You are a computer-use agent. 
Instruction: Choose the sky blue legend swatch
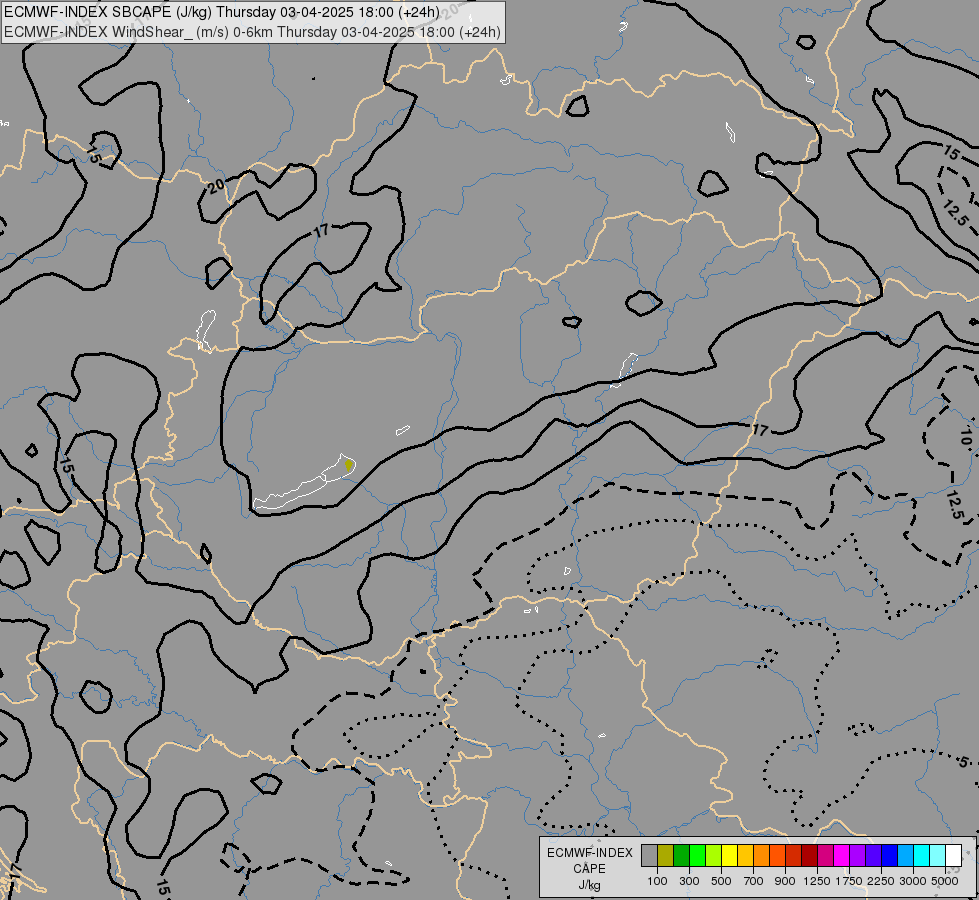(905, 856)
